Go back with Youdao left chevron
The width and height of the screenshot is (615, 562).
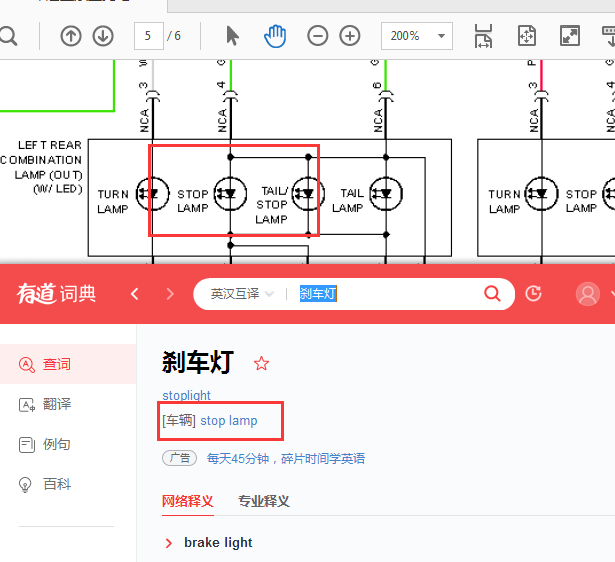click(135, 294)
